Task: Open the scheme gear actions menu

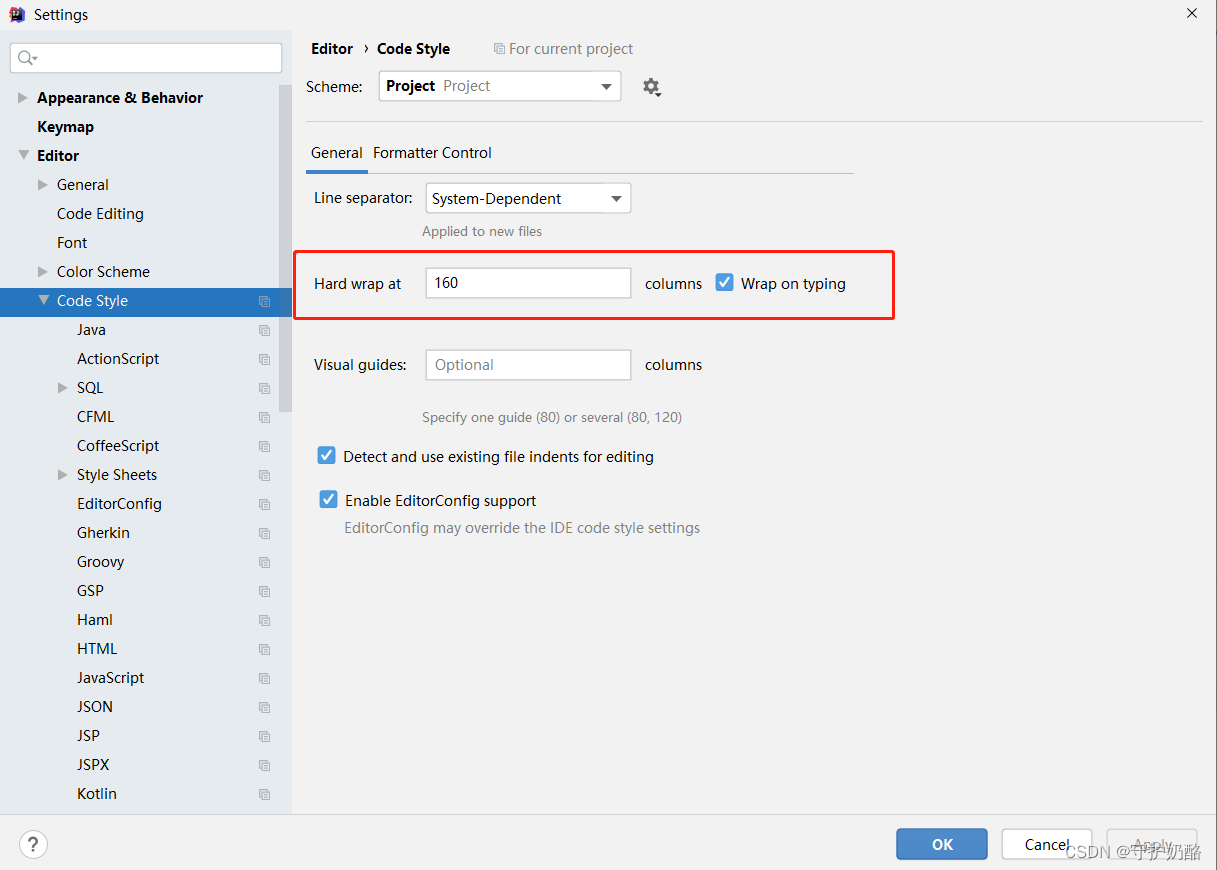Action: tap(652, 87)
